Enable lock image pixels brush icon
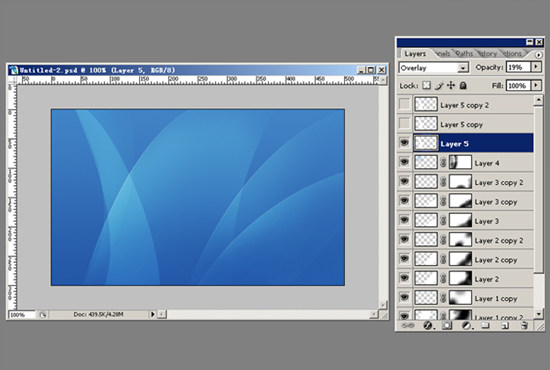This screenshot has height=370, width=550. click(439, 85)
